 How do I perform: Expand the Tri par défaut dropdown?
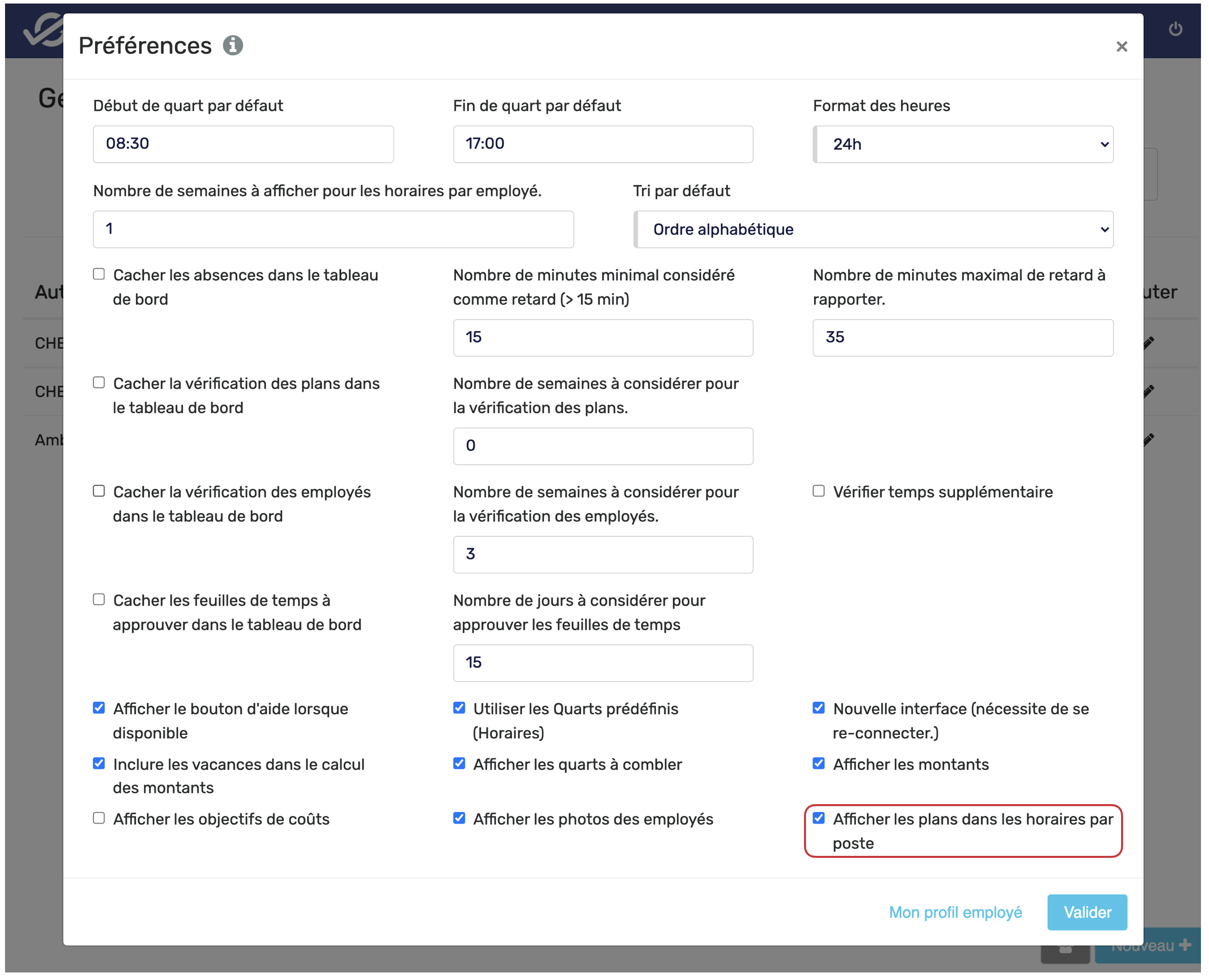[x=873, y=229]
